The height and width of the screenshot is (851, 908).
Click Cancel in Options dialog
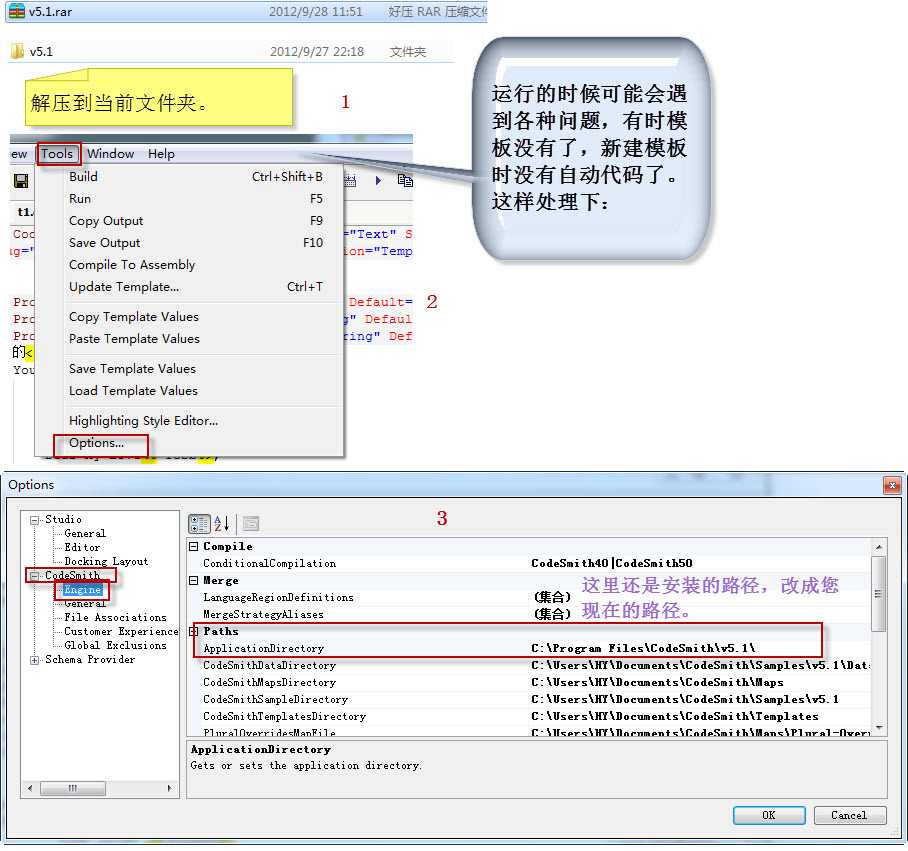(x=850, y=815)
